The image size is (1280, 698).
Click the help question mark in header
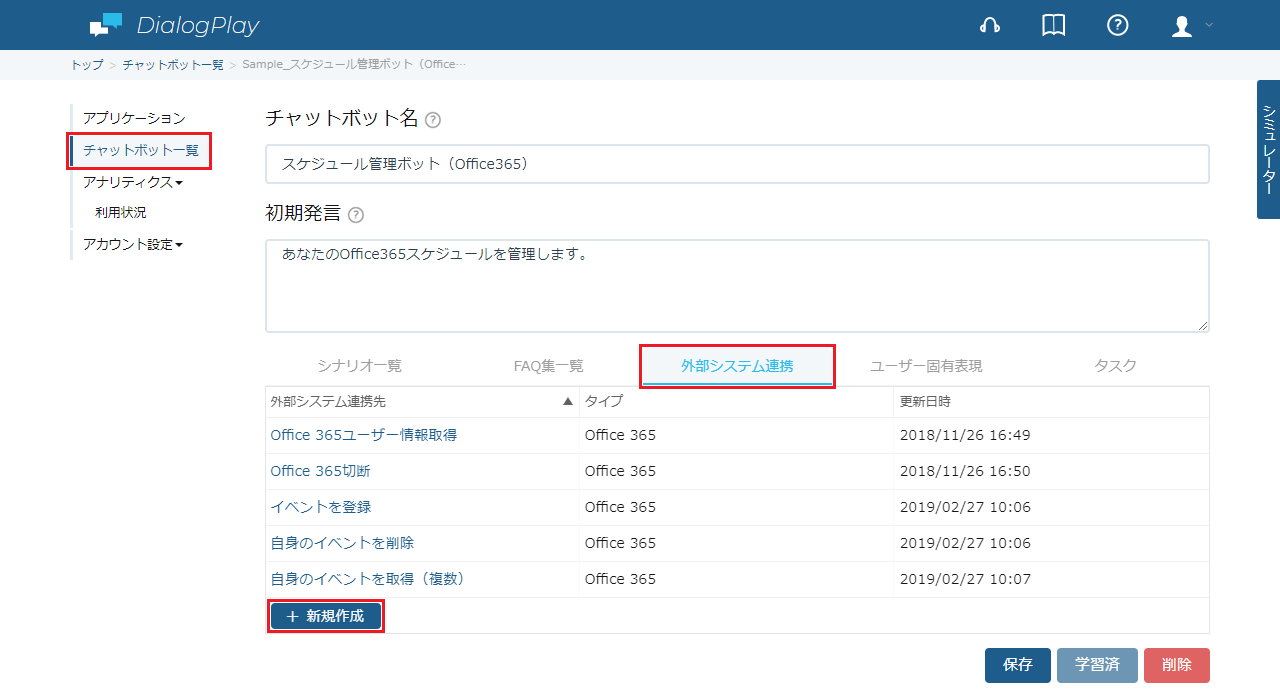click(1118, 26)
